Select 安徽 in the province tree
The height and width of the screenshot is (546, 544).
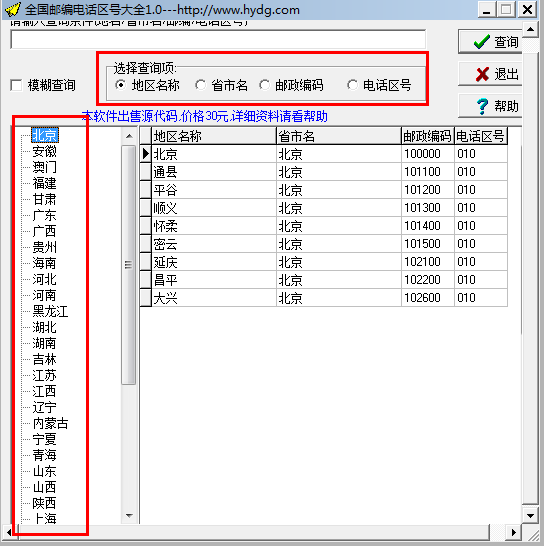point(44,151)
